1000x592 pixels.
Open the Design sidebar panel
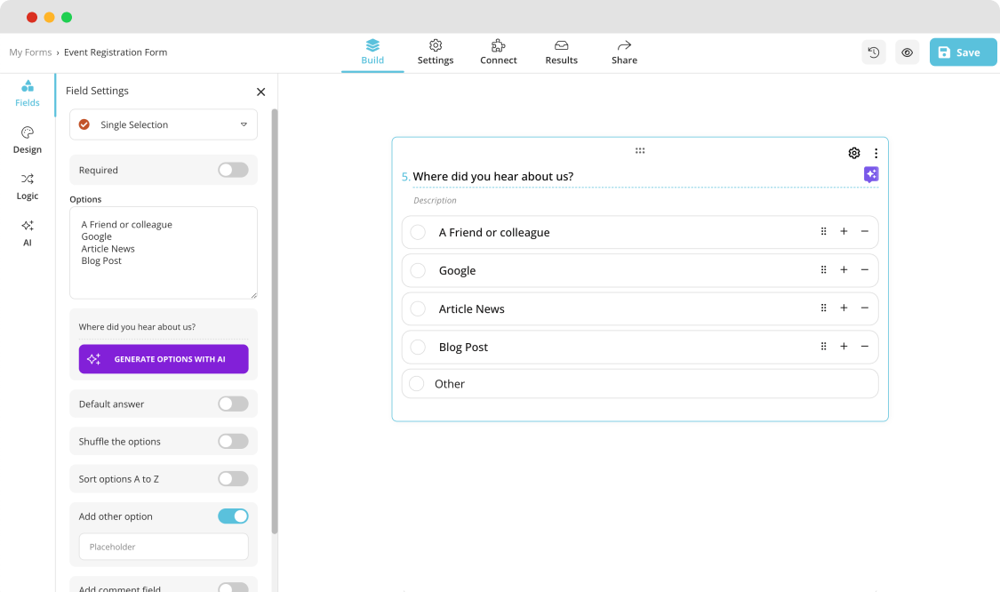[27, 140]
